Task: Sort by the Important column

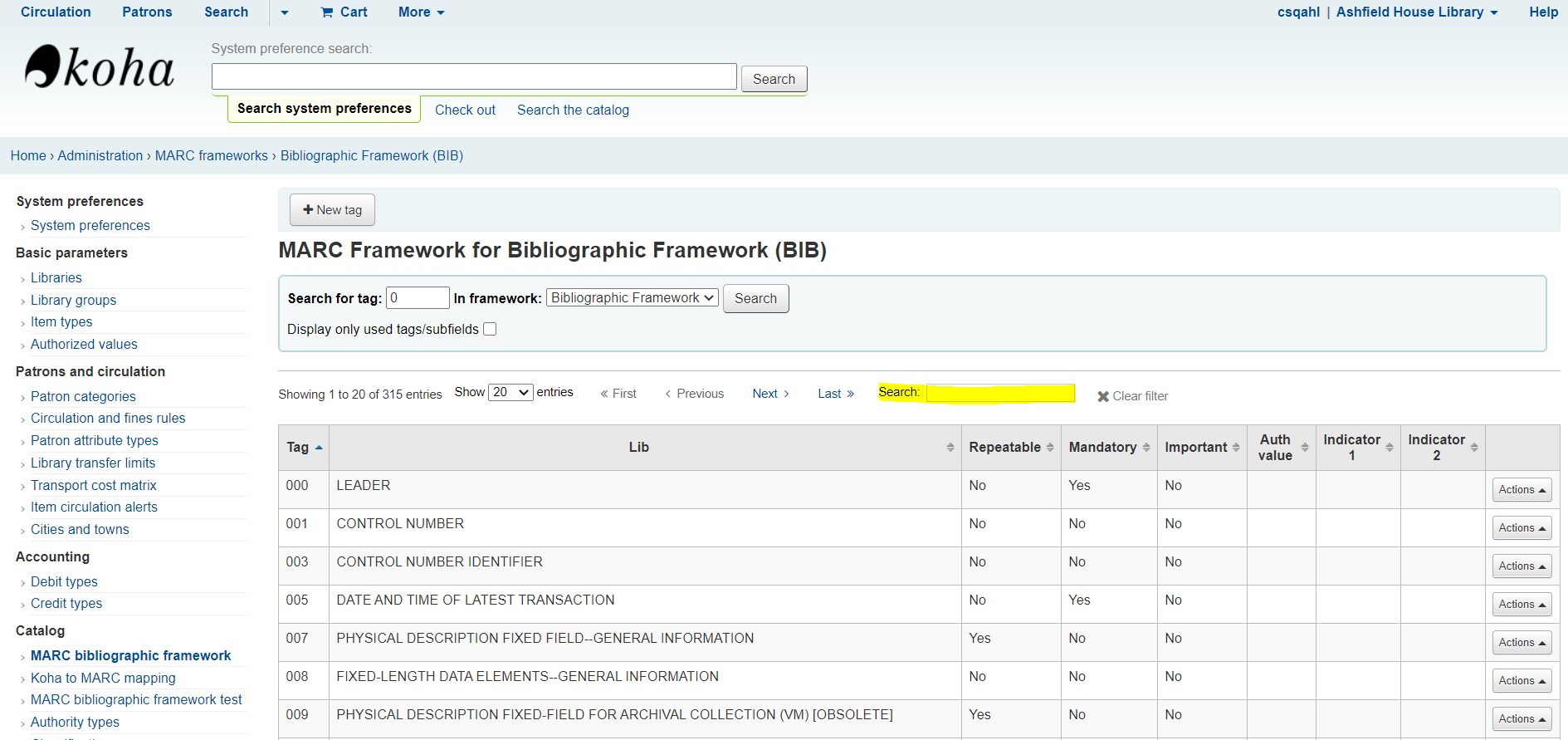Action: point(1201,448)
